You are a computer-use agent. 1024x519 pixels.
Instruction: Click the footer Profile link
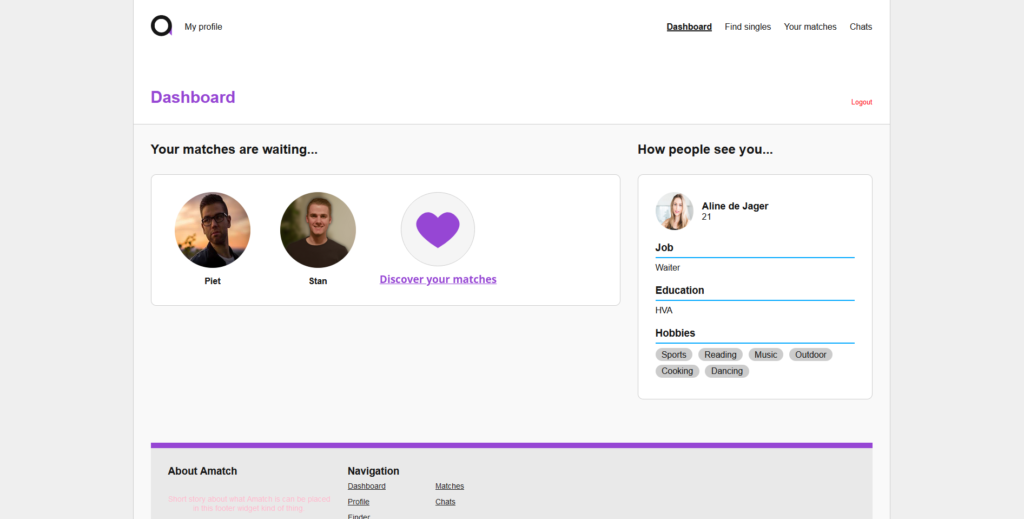click(x=358, y=502)
